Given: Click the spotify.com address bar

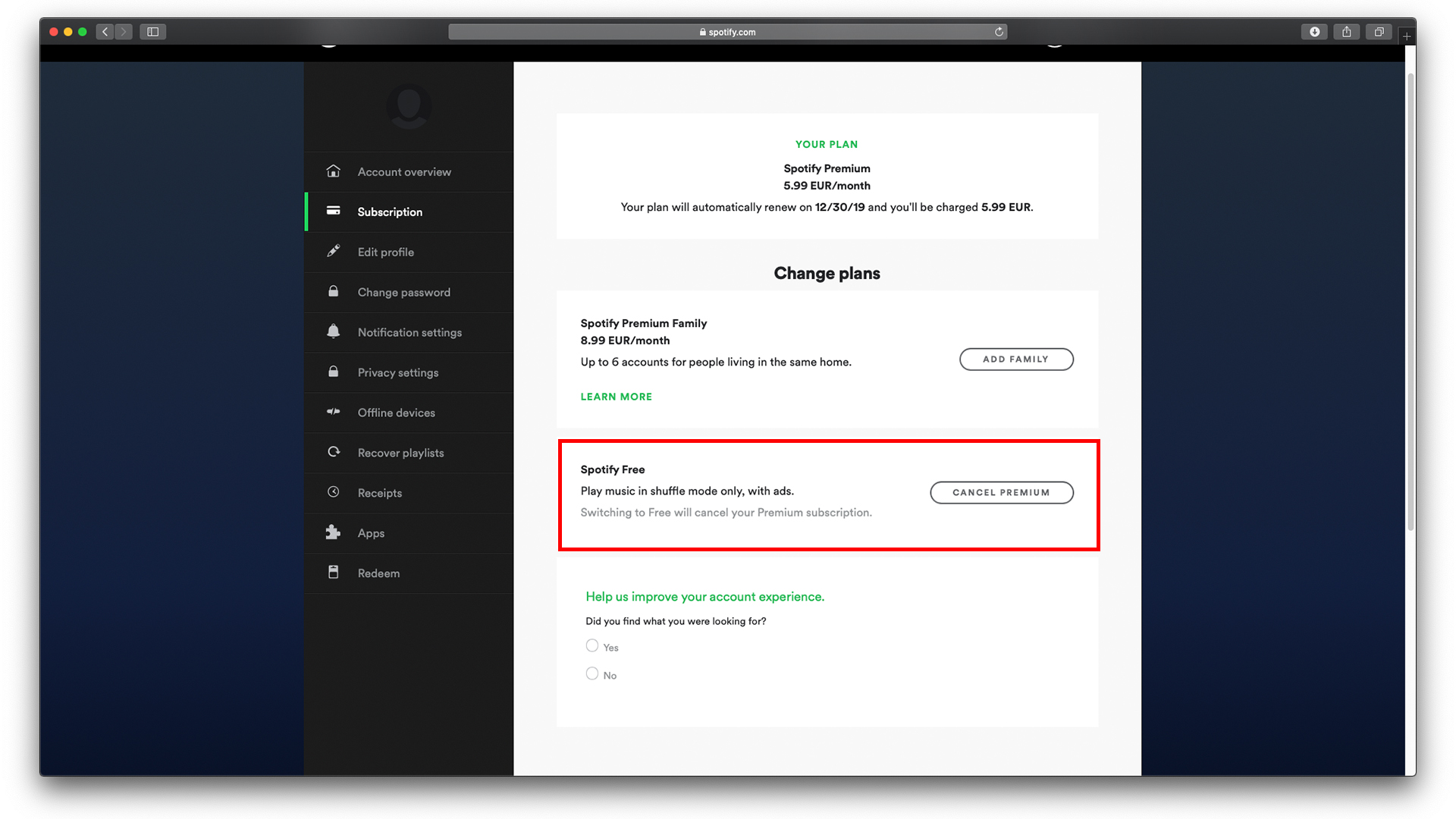Looking at the screenshot, I should click(727, 32).
